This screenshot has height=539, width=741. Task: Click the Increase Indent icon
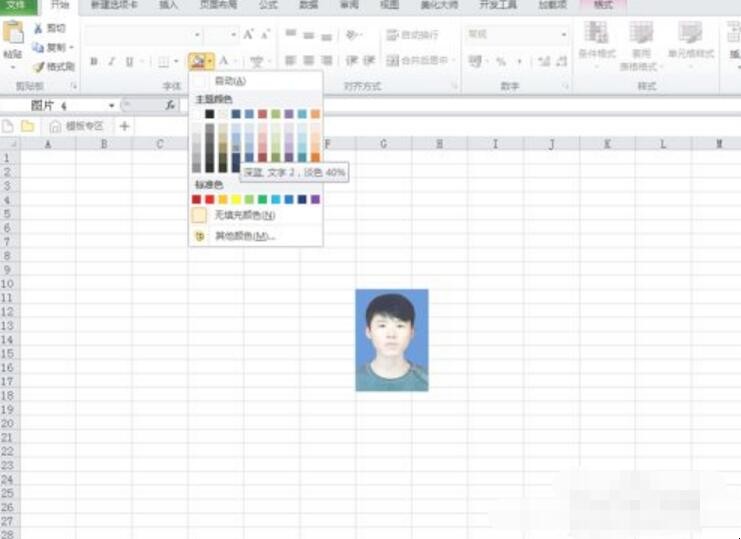coord(369,60)
